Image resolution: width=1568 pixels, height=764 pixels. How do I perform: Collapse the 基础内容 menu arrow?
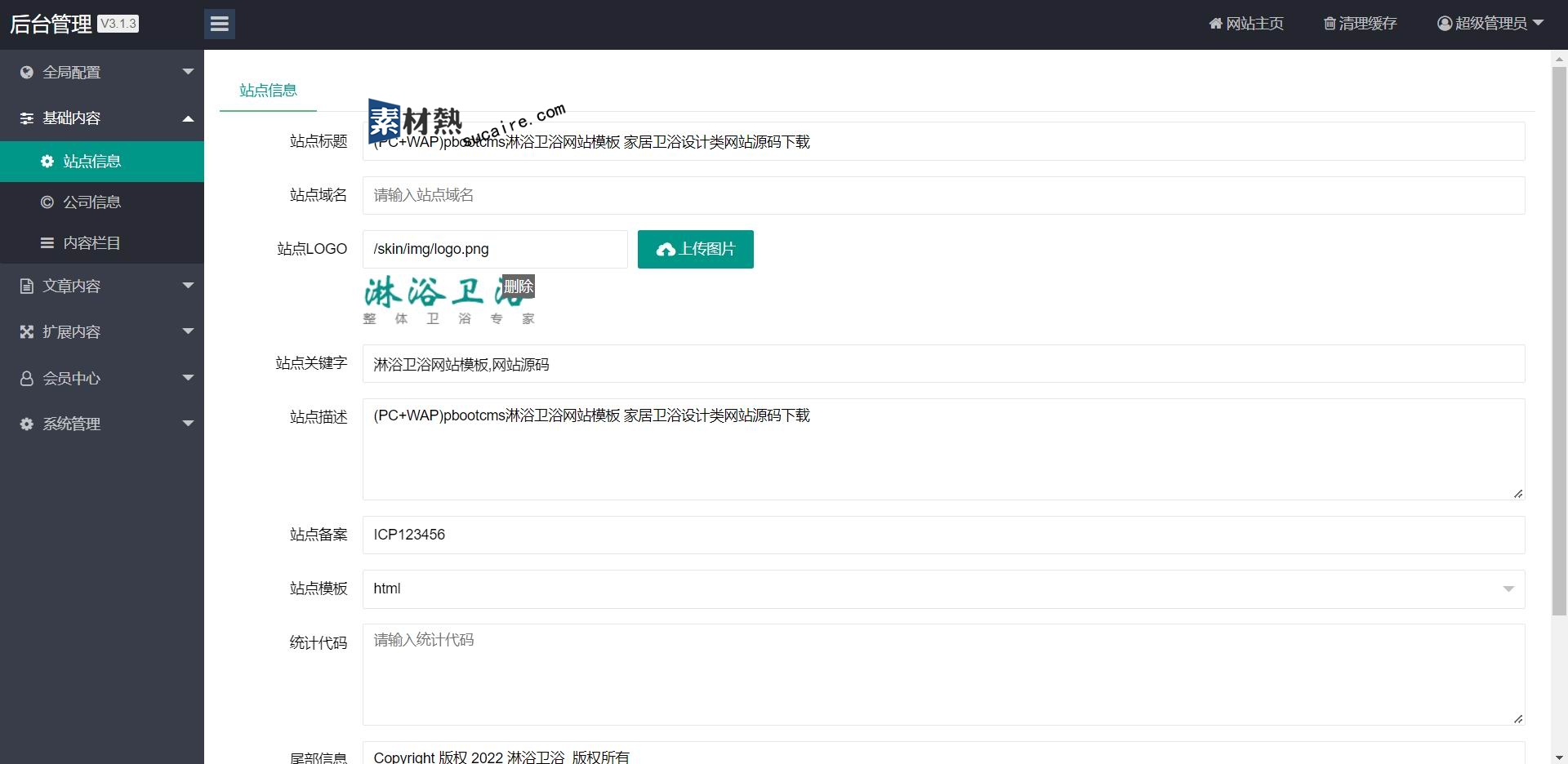(188, 118)
